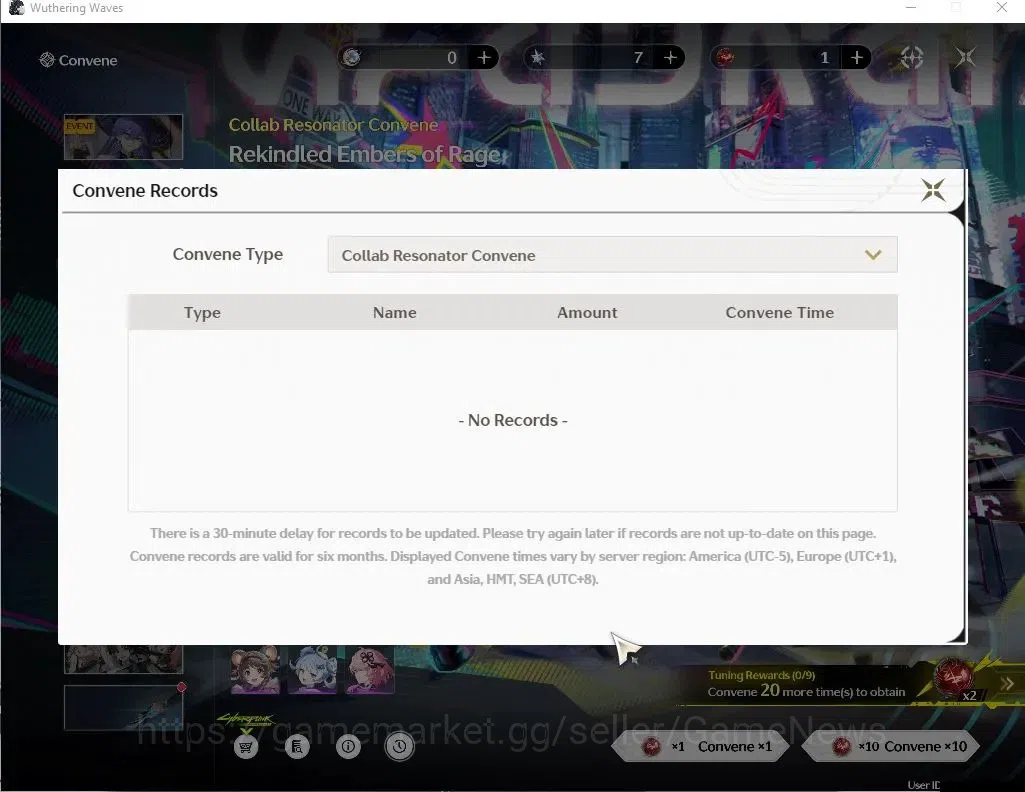This screenshot has height=792, width=1025.
Task: Click the Convene logo icon at top left
Action: 46,60
